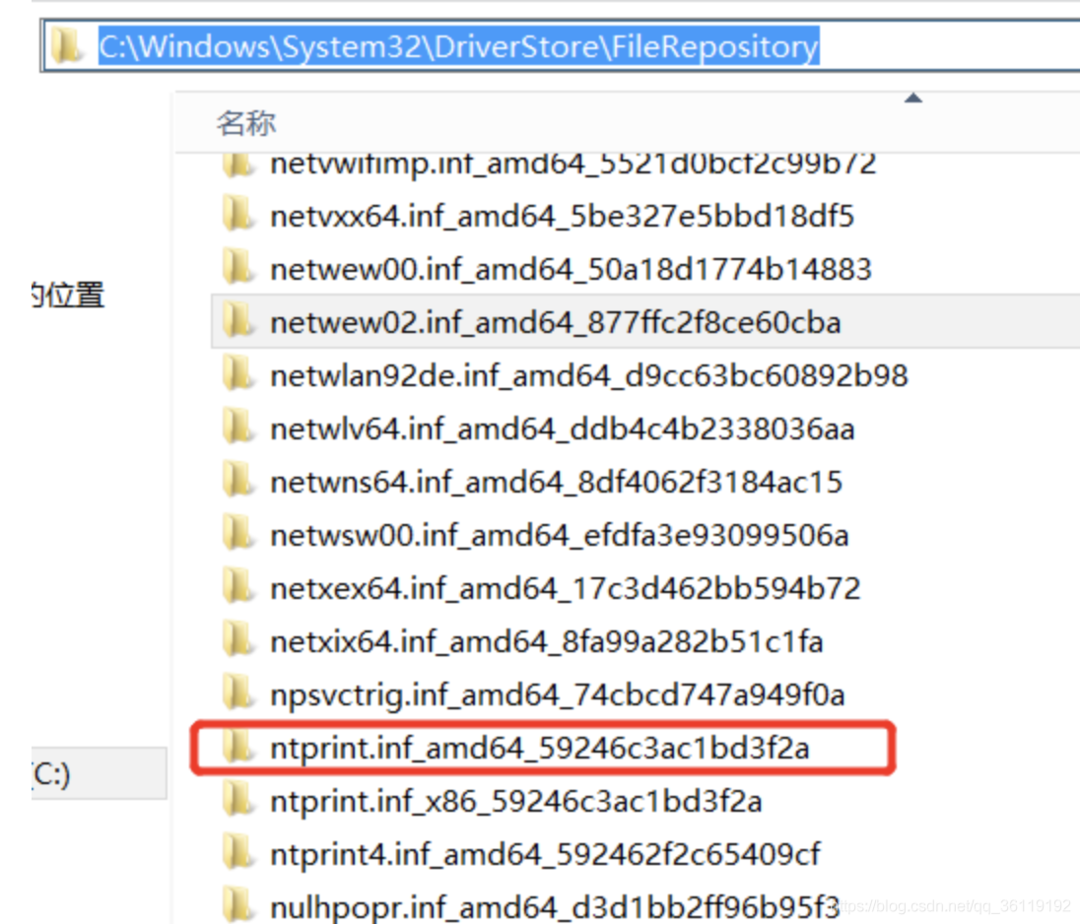Select netwew00.inf_amd64_50a18d1774b14883 folder name

[571, 269]
